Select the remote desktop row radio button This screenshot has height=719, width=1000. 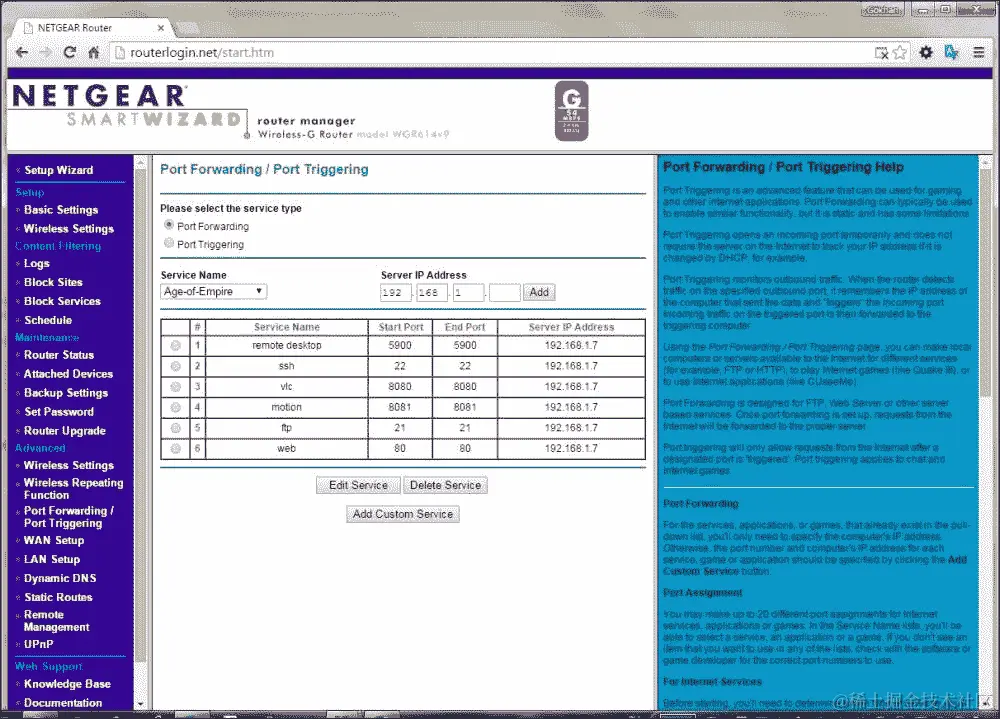click(175, 345)
